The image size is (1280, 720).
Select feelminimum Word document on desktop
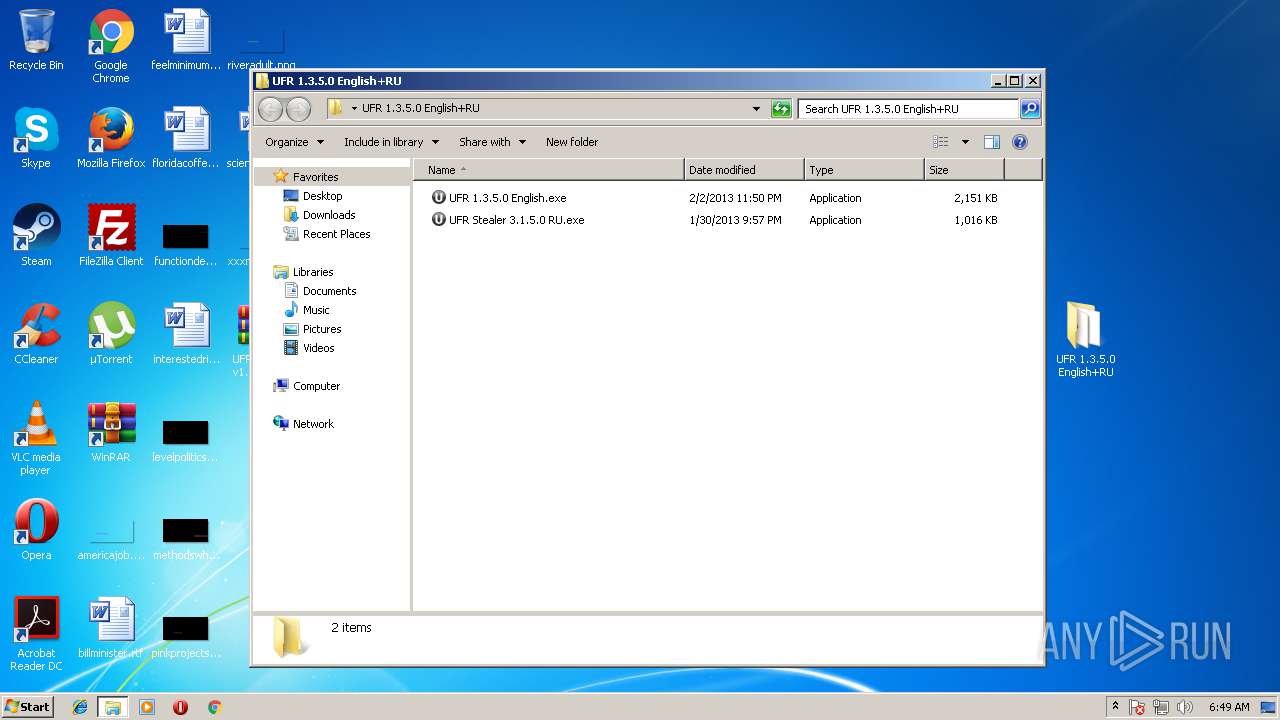pyautogui.click(x=186, y=40)
